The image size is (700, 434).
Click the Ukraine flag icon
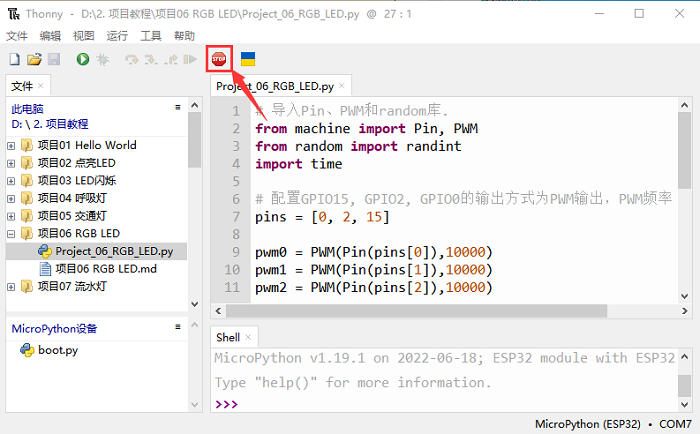247,60
